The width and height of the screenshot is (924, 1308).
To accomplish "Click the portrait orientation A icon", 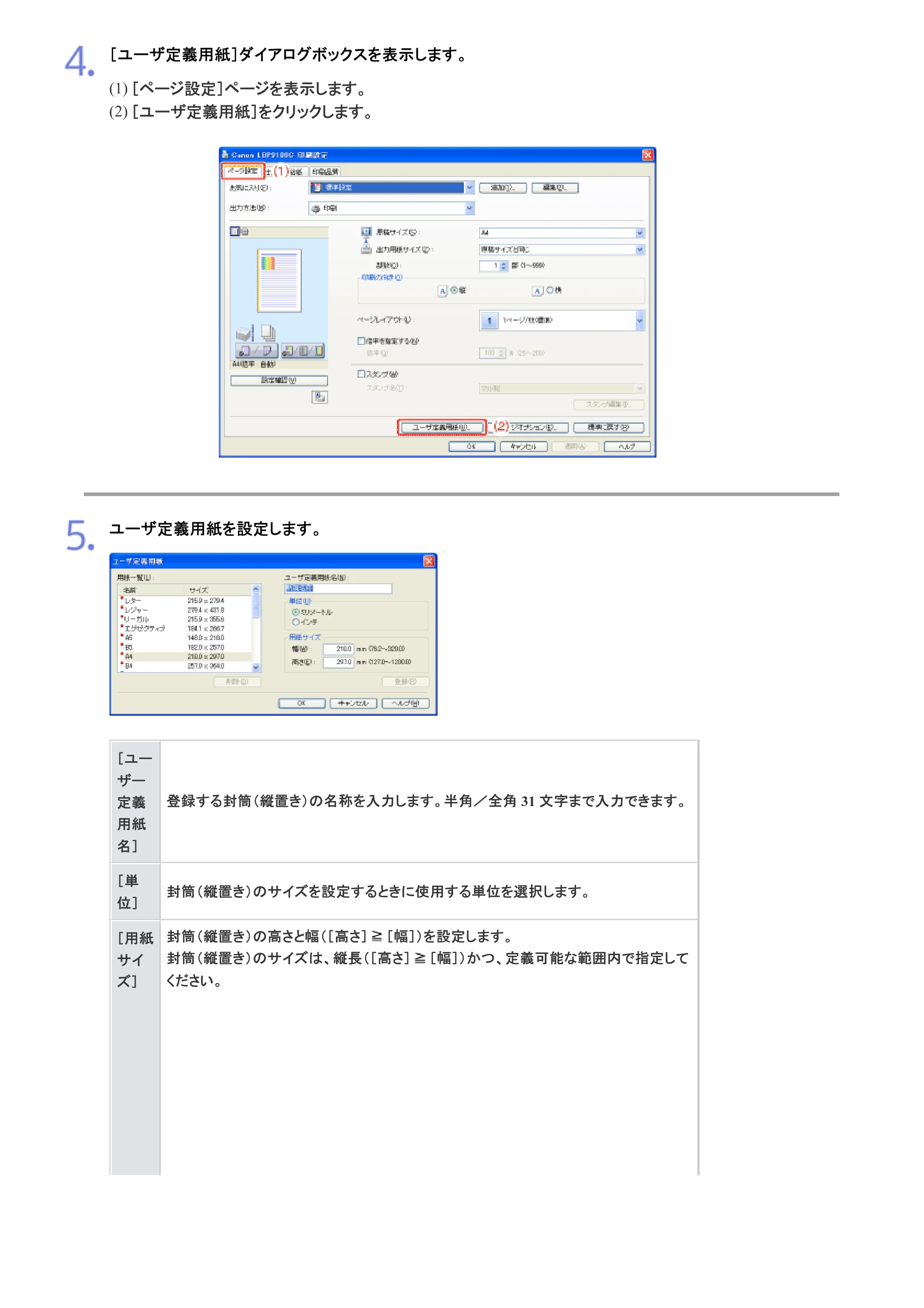I will point(442,291).
